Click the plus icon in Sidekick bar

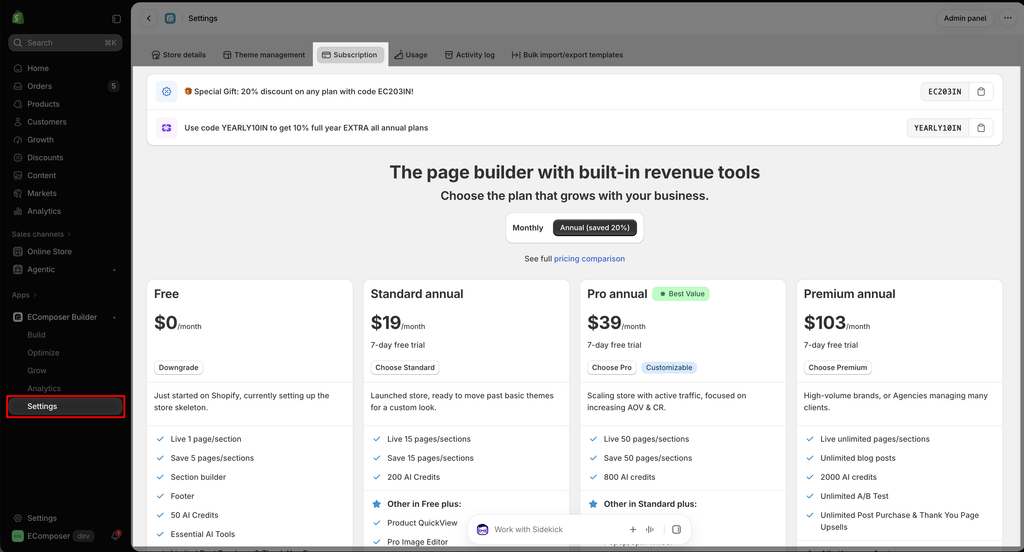pos(633,530)
